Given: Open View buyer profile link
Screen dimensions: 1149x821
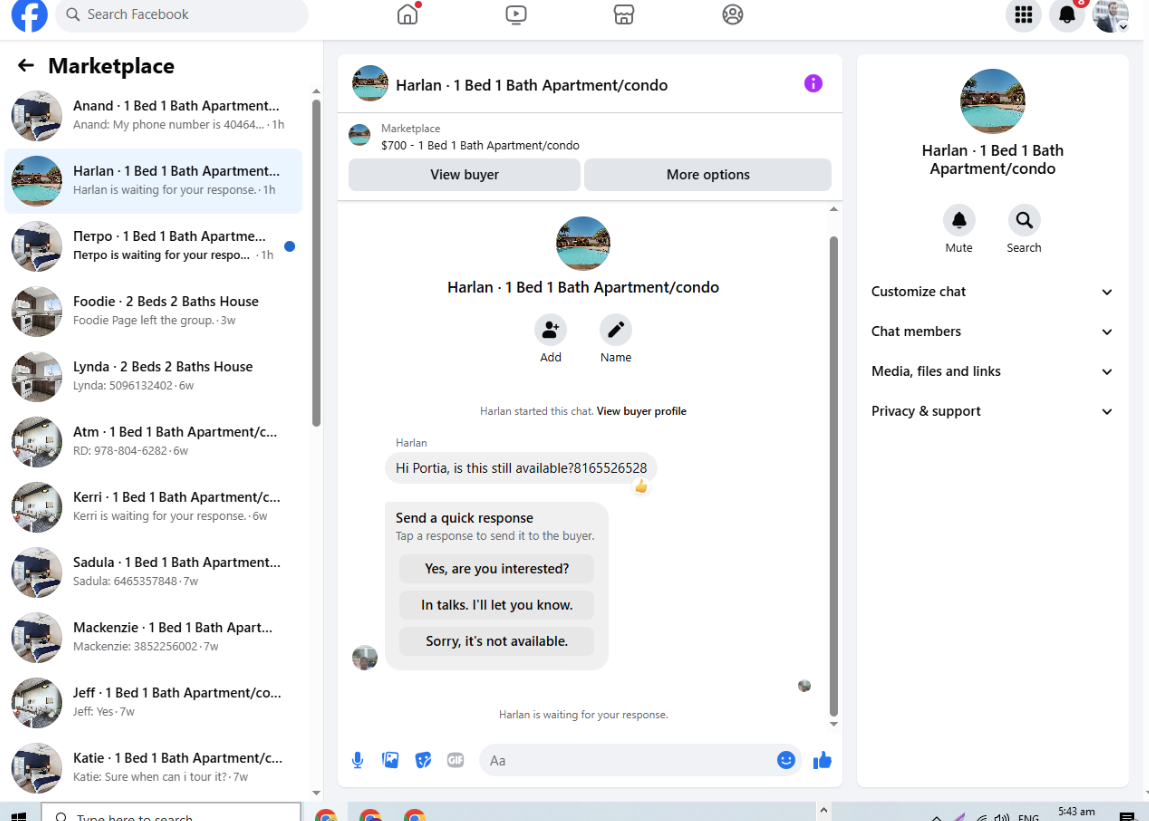Looking at the screenshot, I should point(641,411).
